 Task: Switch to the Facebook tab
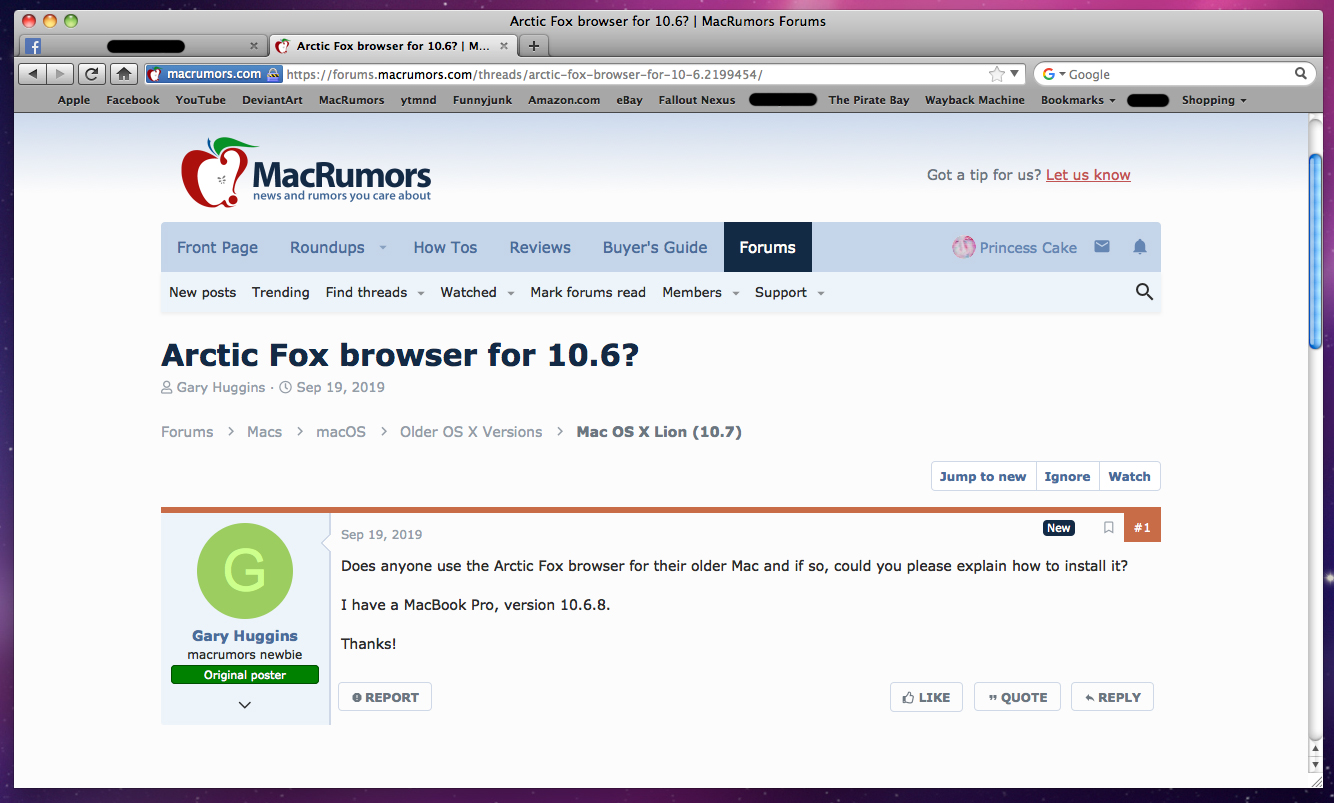(x=143, y=46)
